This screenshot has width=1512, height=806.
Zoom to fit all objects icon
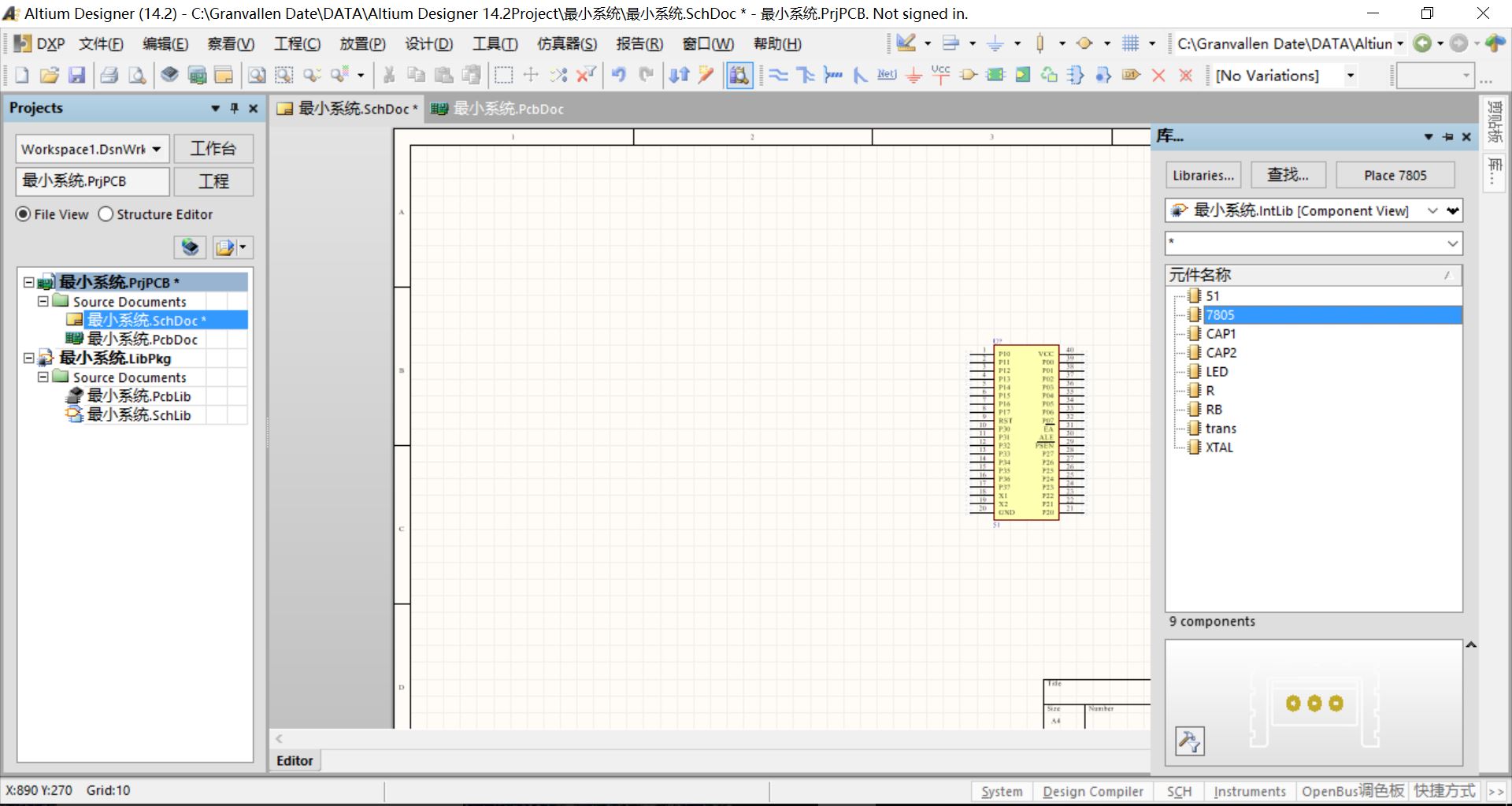pos(257,76)
